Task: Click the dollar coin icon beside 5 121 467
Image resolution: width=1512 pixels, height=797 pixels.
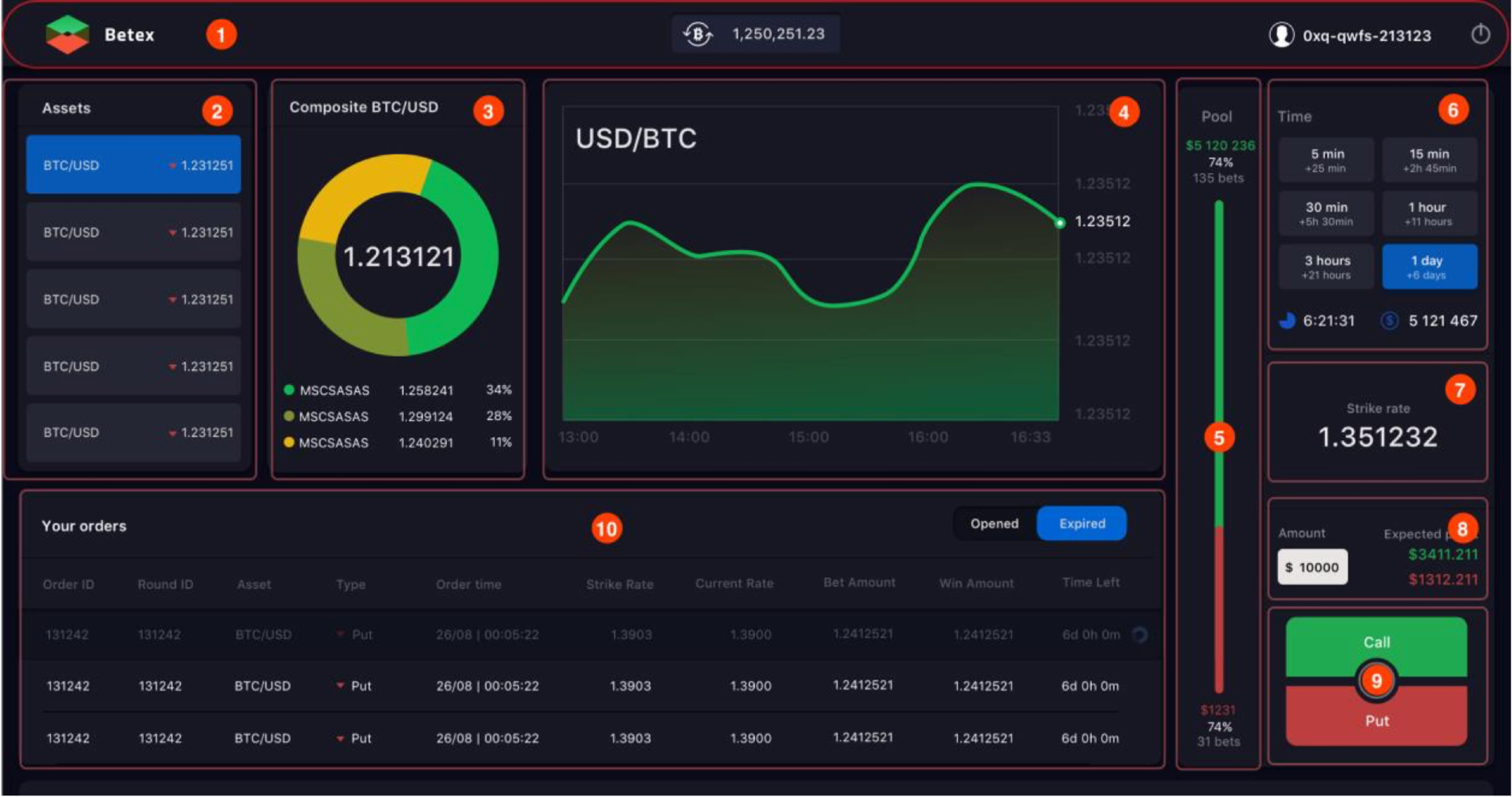Action: point(1390,320)
